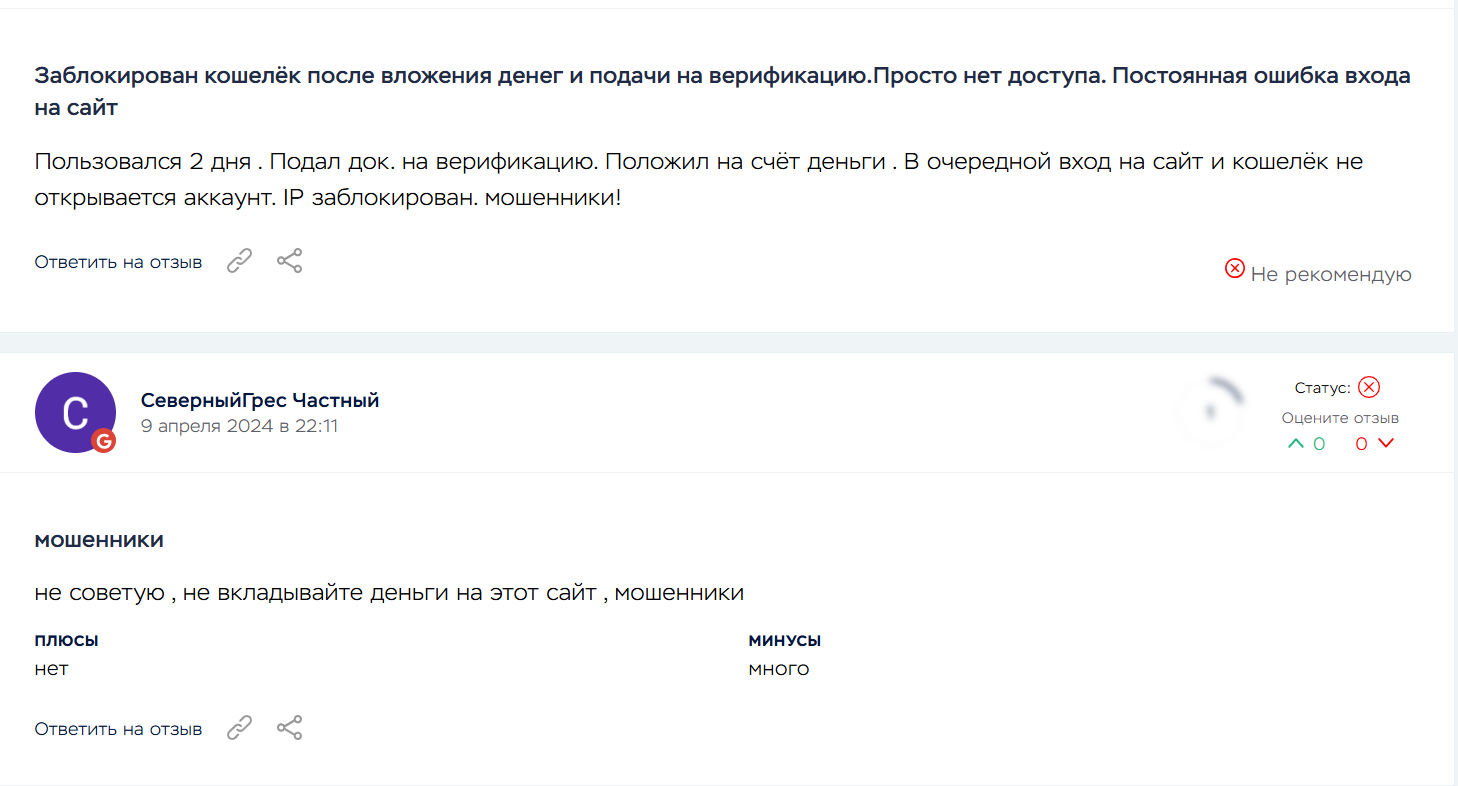Share the "мошенники" review via the share icon
This screenshot has width=1458, height=786.
[x=290, y=728]
